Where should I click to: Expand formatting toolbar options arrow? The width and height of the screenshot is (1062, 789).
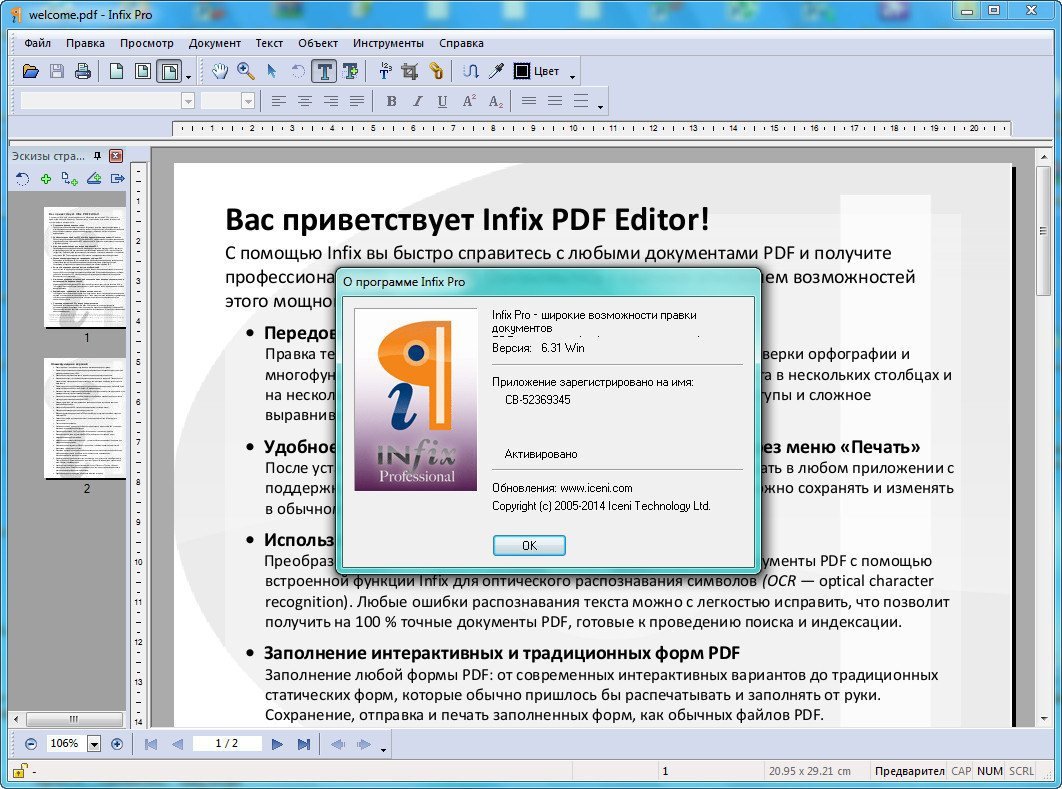click(600, 108)
